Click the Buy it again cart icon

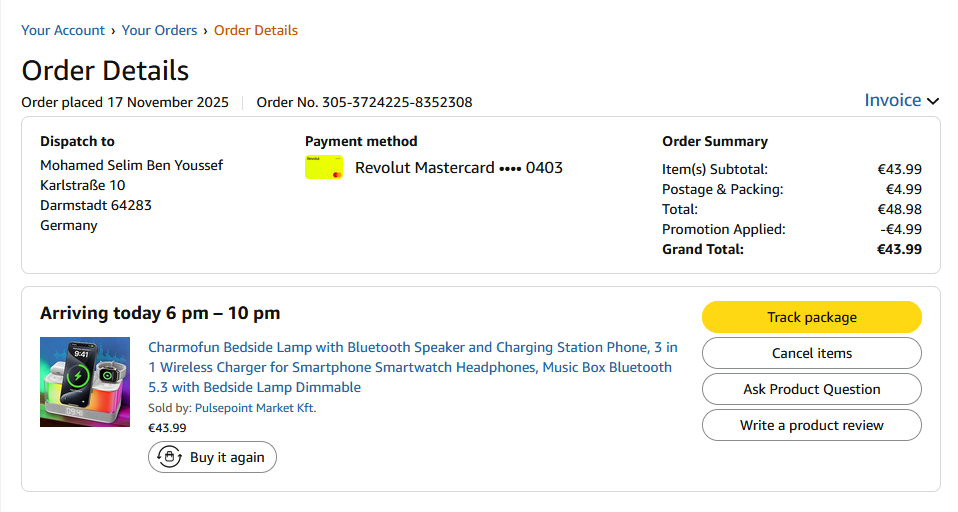pos(170,457)
